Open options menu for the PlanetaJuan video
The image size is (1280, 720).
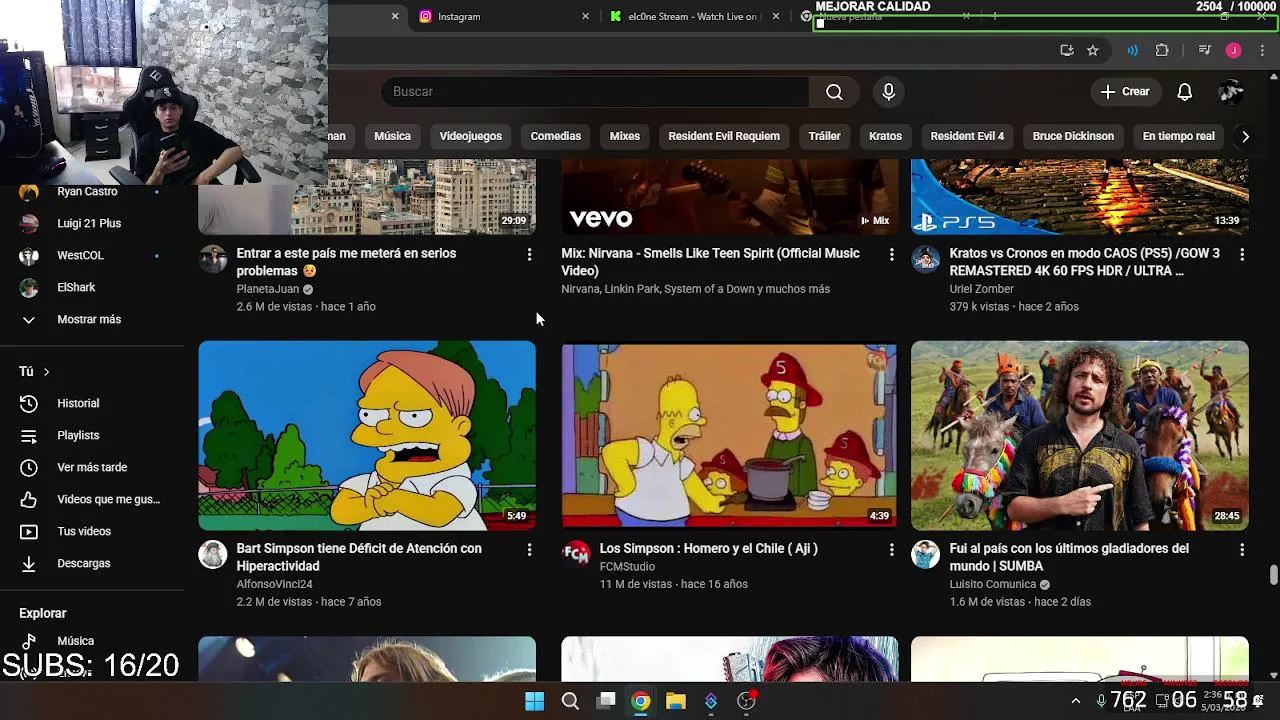pos(529,255)
